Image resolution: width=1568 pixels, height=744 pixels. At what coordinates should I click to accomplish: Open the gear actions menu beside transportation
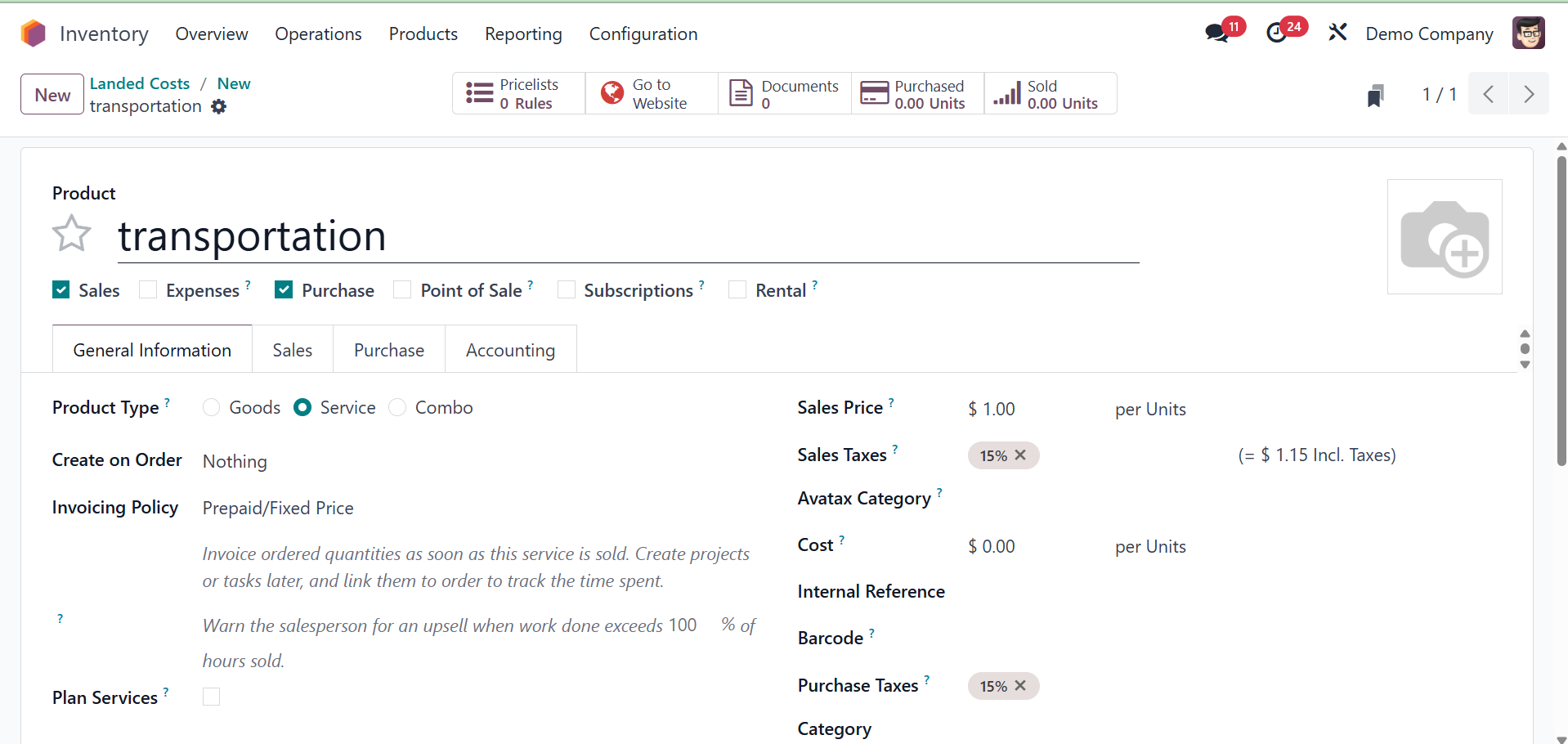point(219,106)
